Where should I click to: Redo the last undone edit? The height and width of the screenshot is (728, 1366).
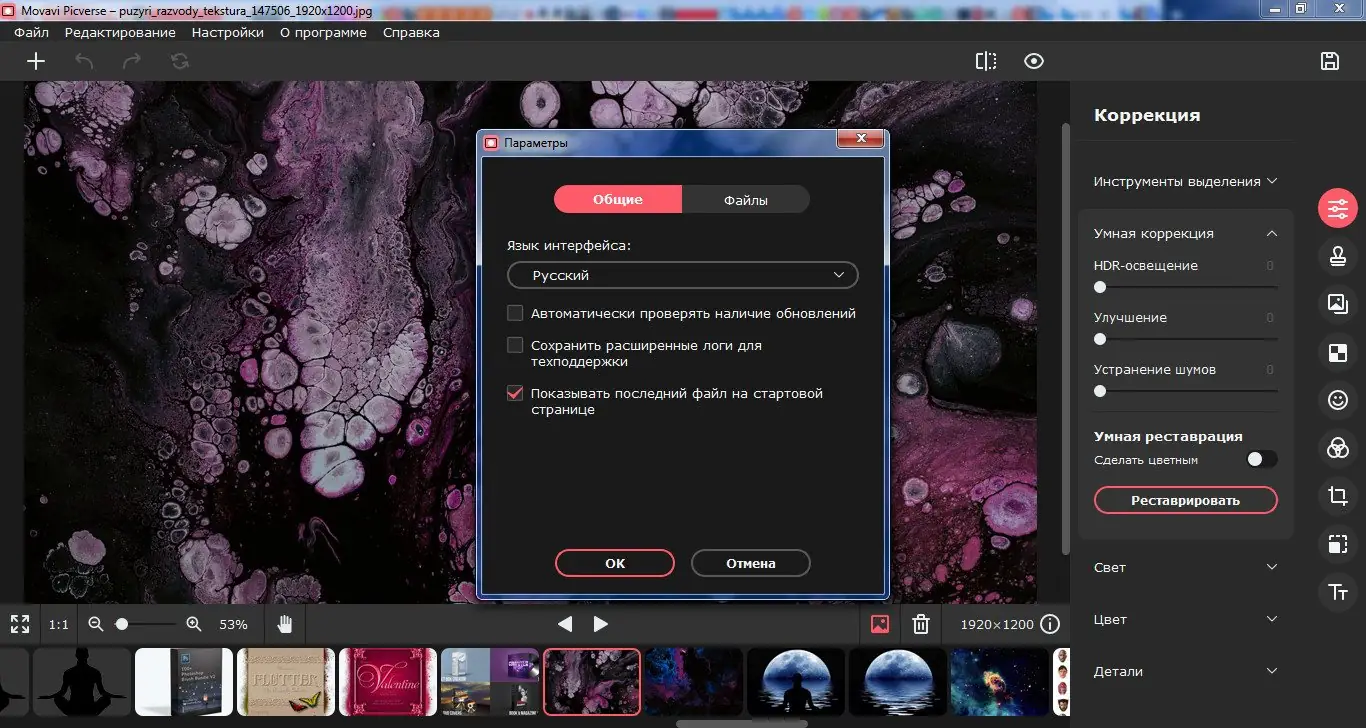tap(132, 61)
